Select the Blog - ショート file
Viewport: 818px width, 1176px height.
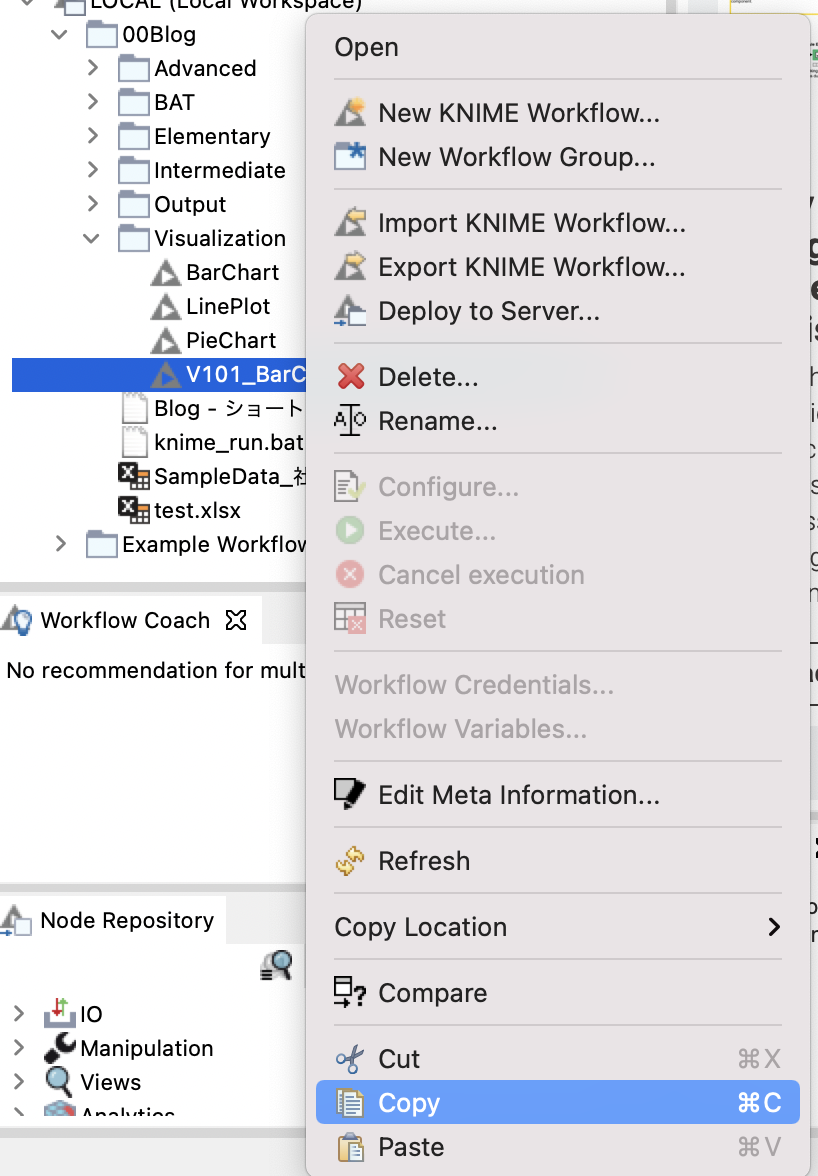(229, 408)
